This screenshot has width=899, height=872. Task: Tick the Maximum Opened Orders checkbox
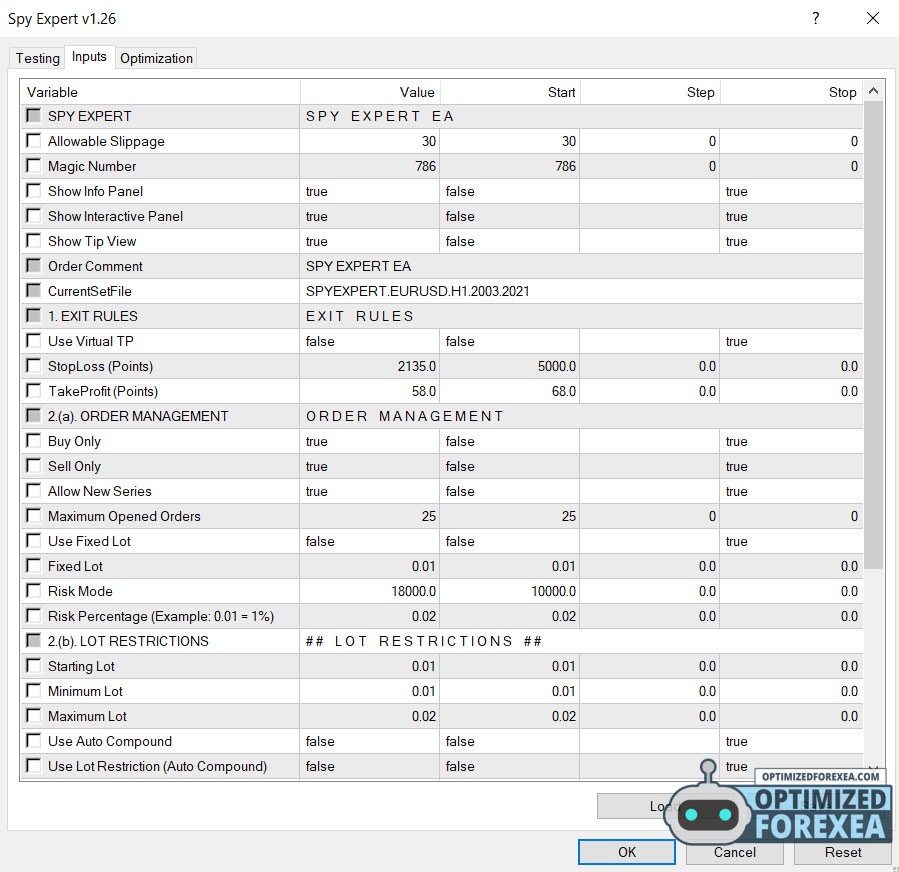(34, 515)
